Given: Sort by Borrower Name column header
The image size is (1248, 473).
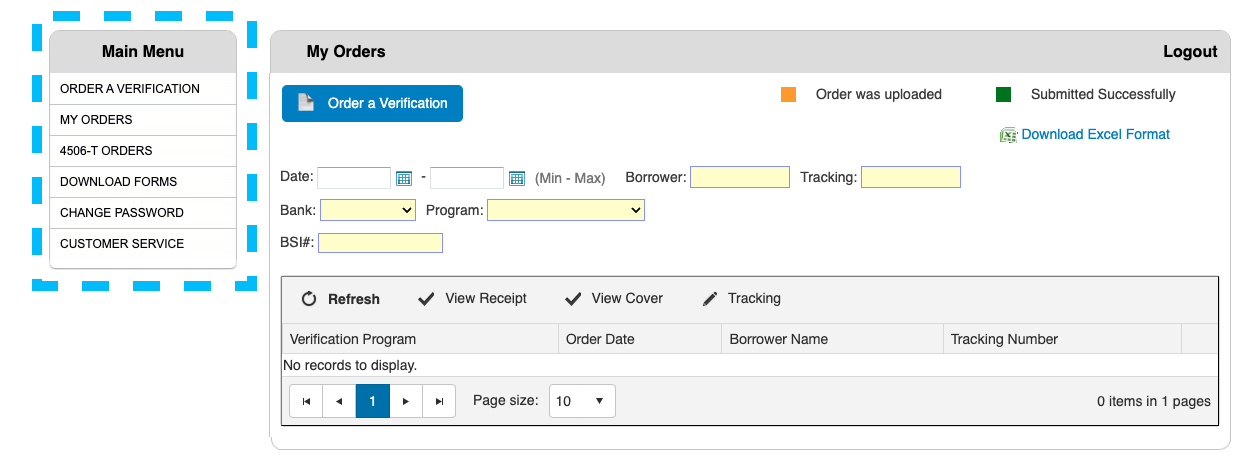Looking at the screenshot, I should point(832,339).
